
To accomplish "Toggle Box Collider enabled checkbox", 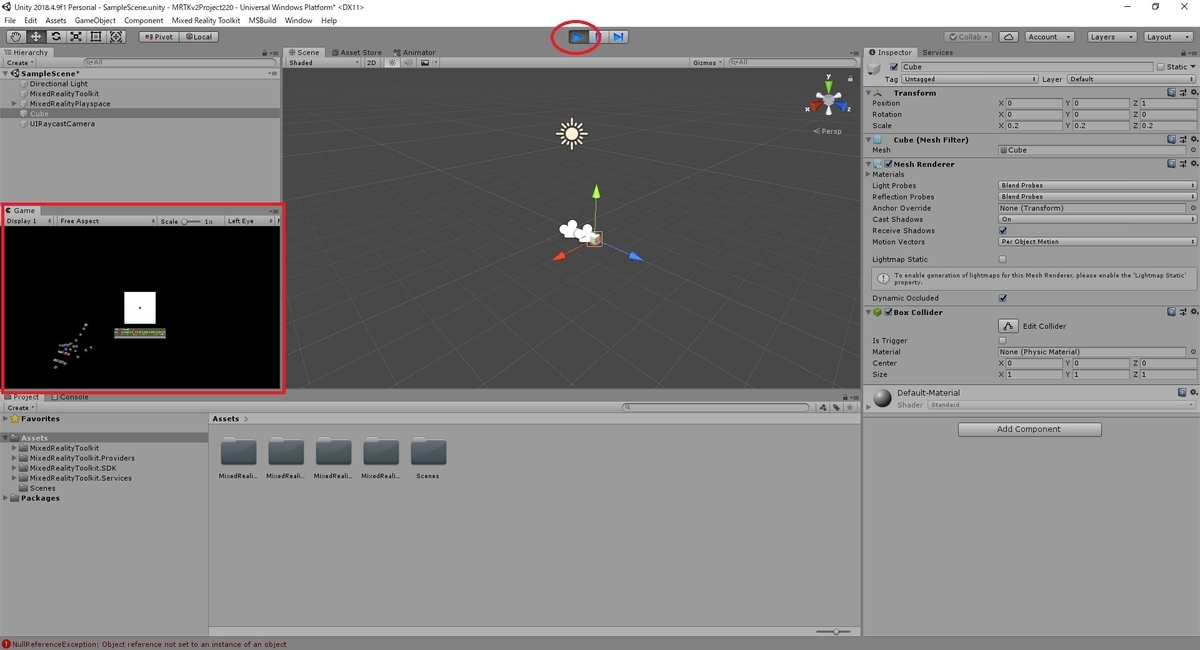I will coord(888,313).
